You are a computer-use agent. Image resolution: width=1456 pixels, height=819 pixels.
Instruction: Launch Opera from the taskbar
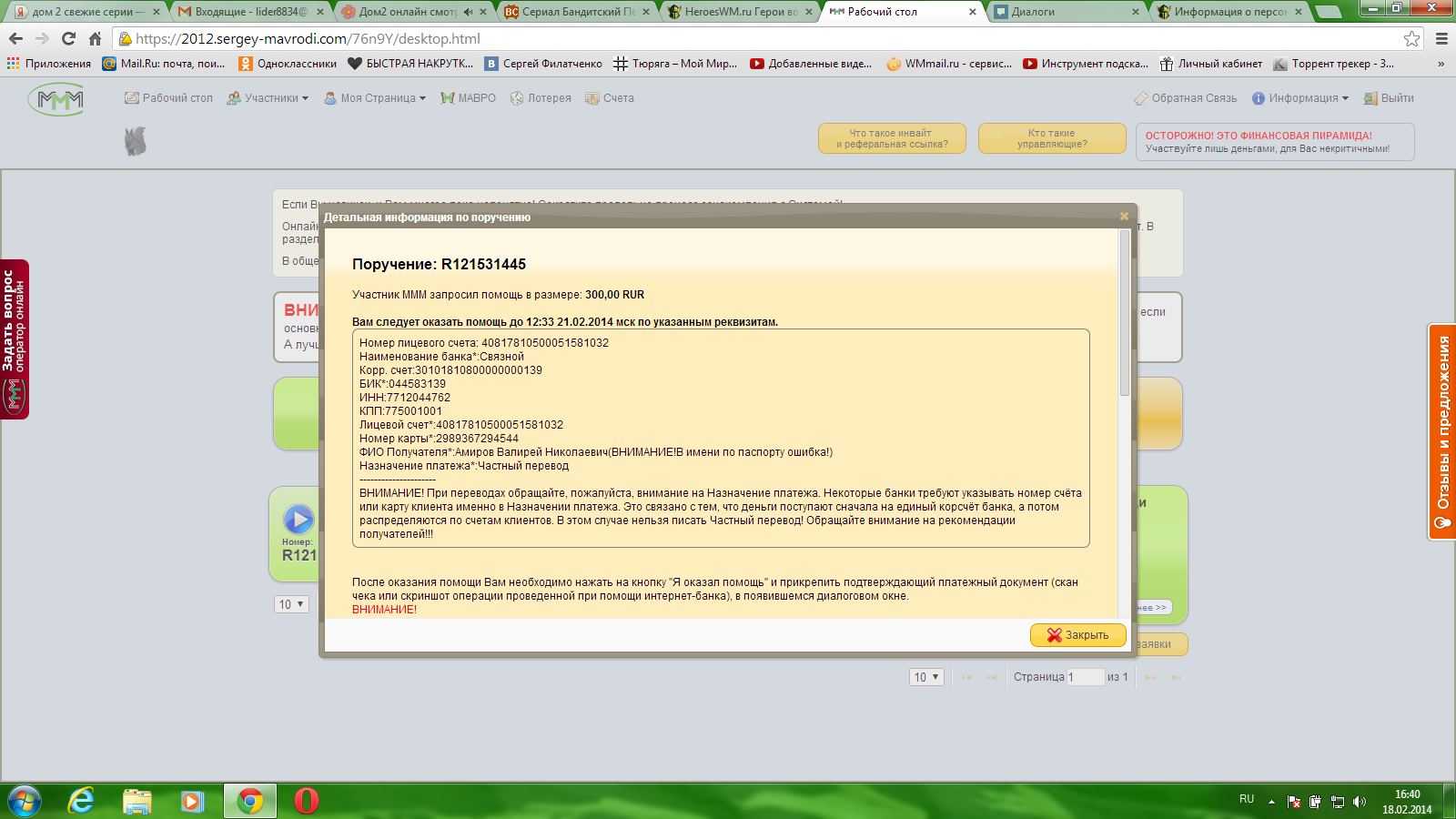[x=307, y=801]
